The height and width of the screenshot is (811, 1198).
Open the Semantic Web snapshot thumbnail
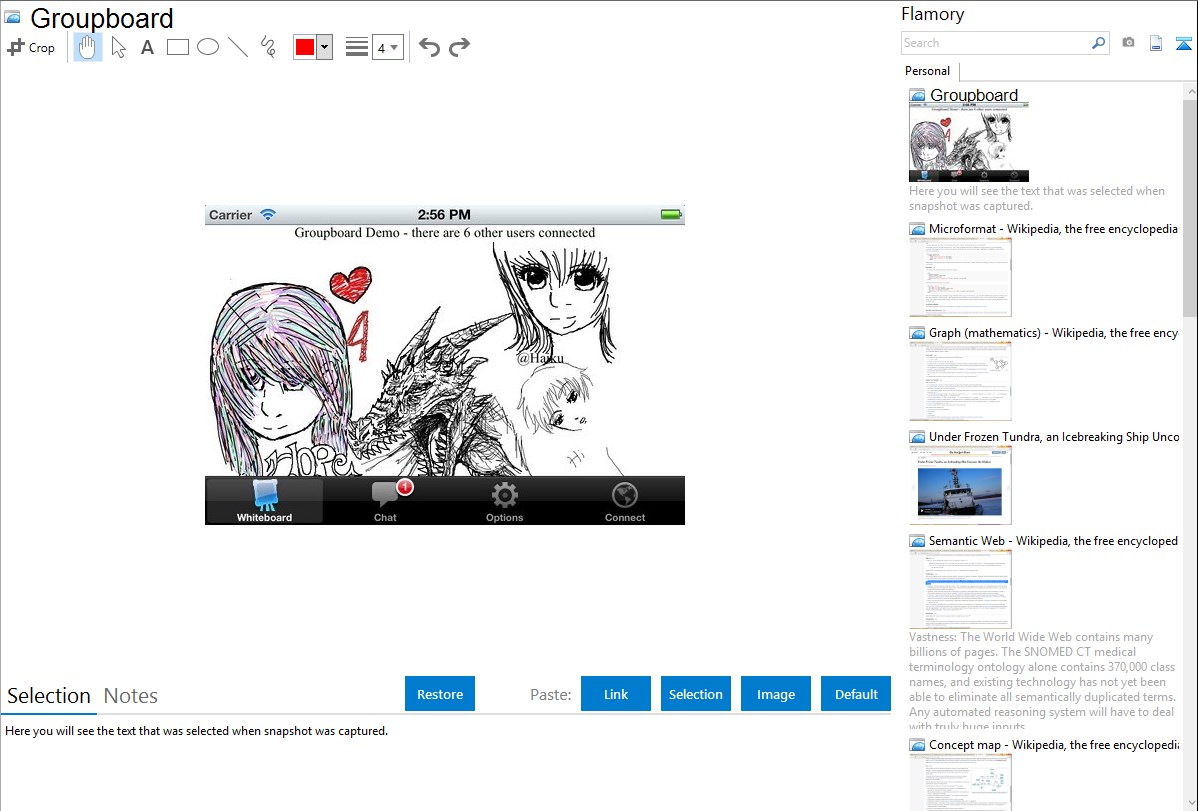click(x=960, y=589)
